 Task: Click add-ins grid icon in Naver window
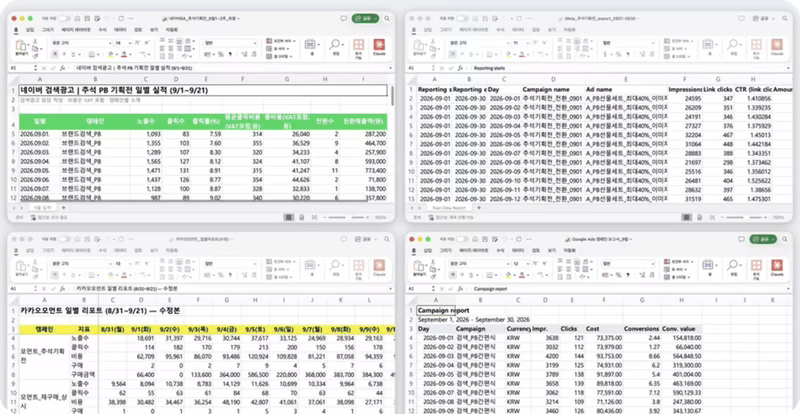359,46
